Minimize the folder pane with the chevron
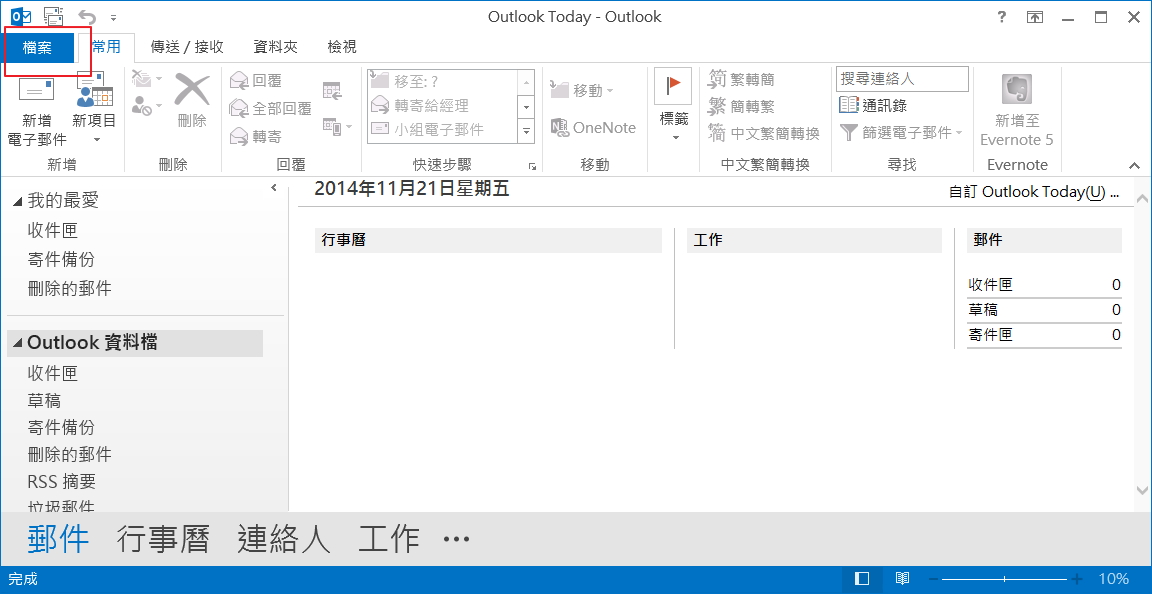1152x594 pixels. pyautogui.click(x=274, y=187)
